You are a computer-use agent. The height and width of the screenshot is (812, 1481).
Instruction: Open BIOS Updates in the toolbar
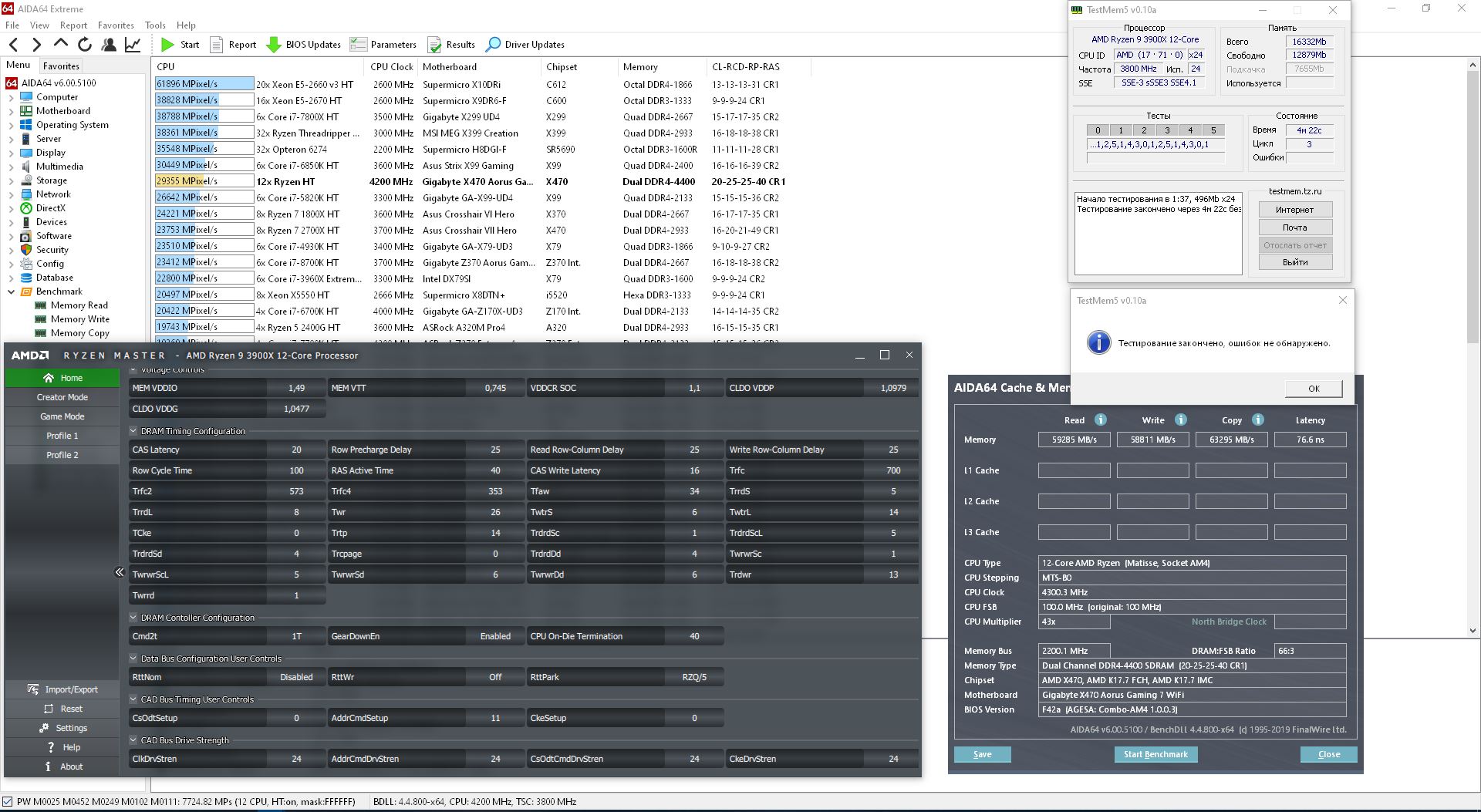pos(303,45)
